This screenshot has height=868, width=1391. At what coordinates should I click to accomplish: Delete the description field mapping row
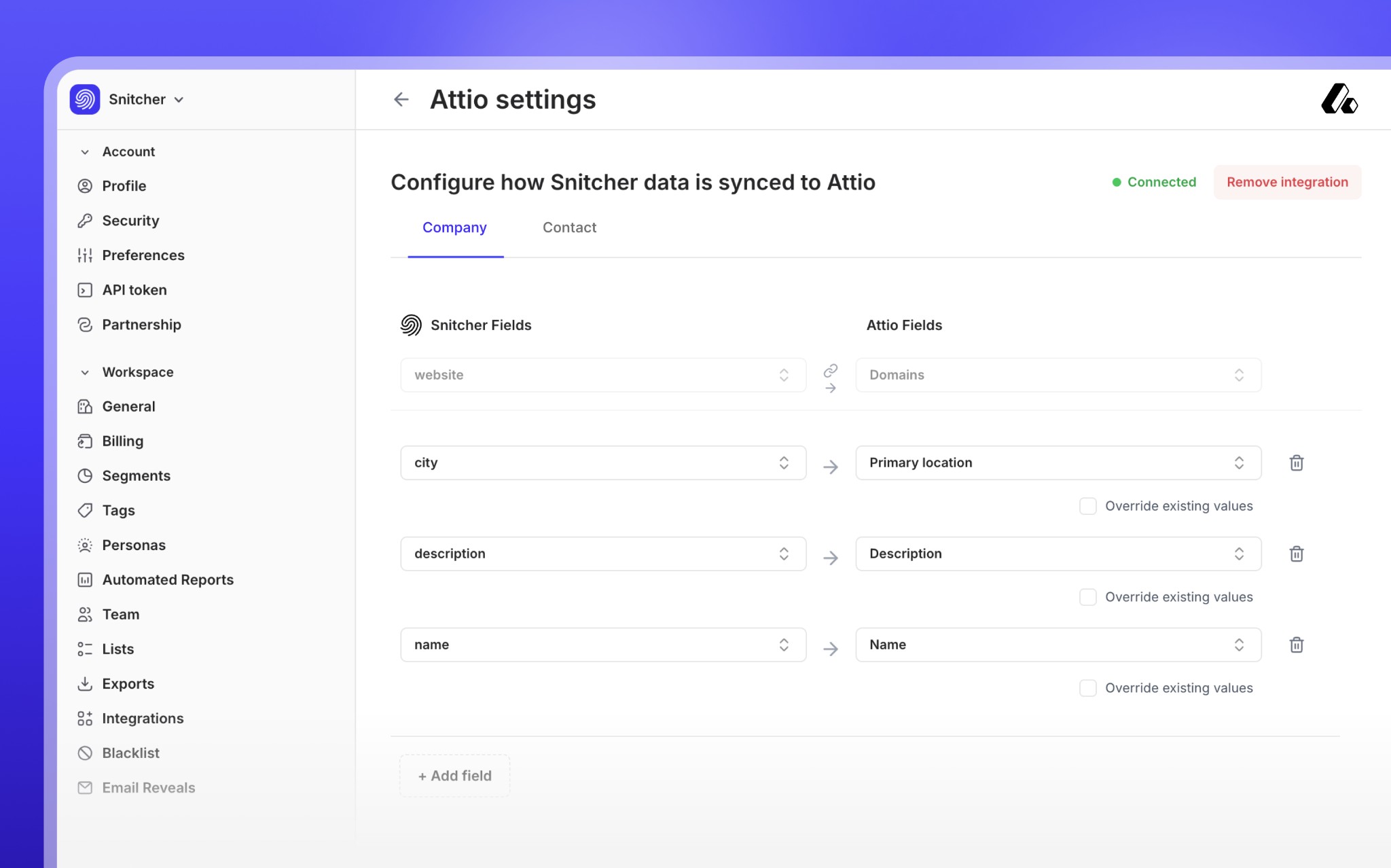(1296, 554)
